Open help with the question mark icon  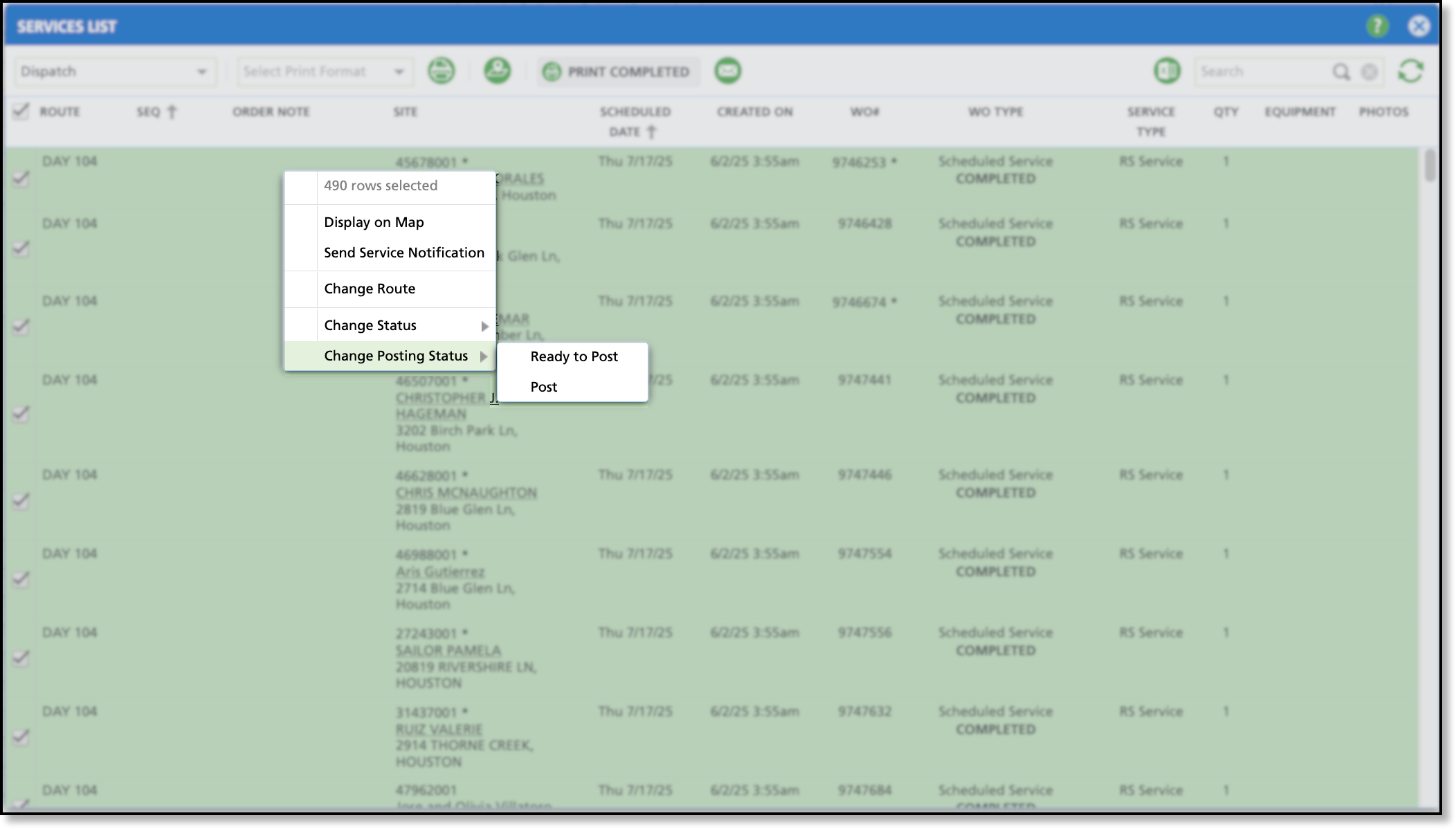click(x=1377, y=26)
